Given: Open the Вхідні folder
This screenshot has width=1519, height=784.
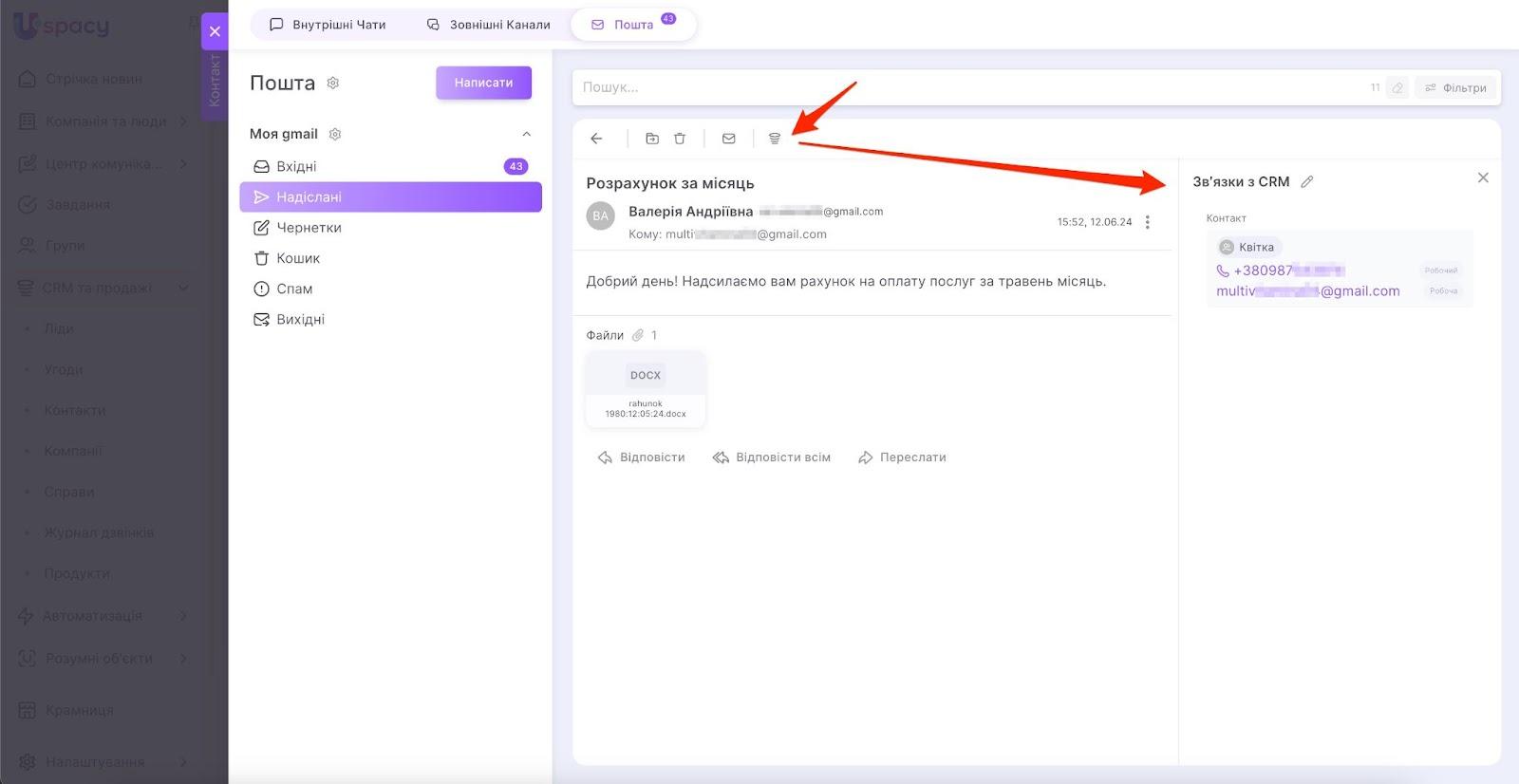Looking at the screenshot, I should [390, 166].
